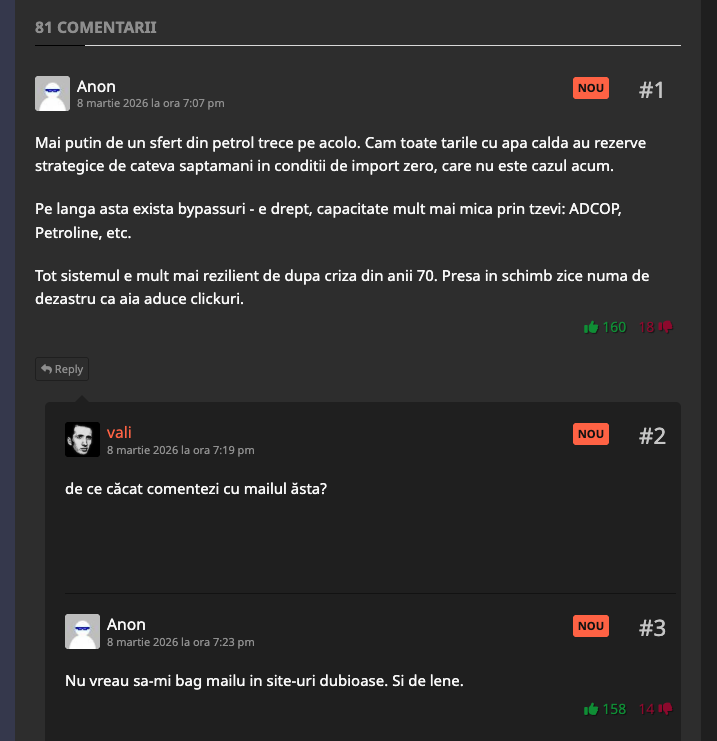Downvote comment #1 thumbs-down icon
Viewport: 717px width, 741px height.
[x=666, y=327]
